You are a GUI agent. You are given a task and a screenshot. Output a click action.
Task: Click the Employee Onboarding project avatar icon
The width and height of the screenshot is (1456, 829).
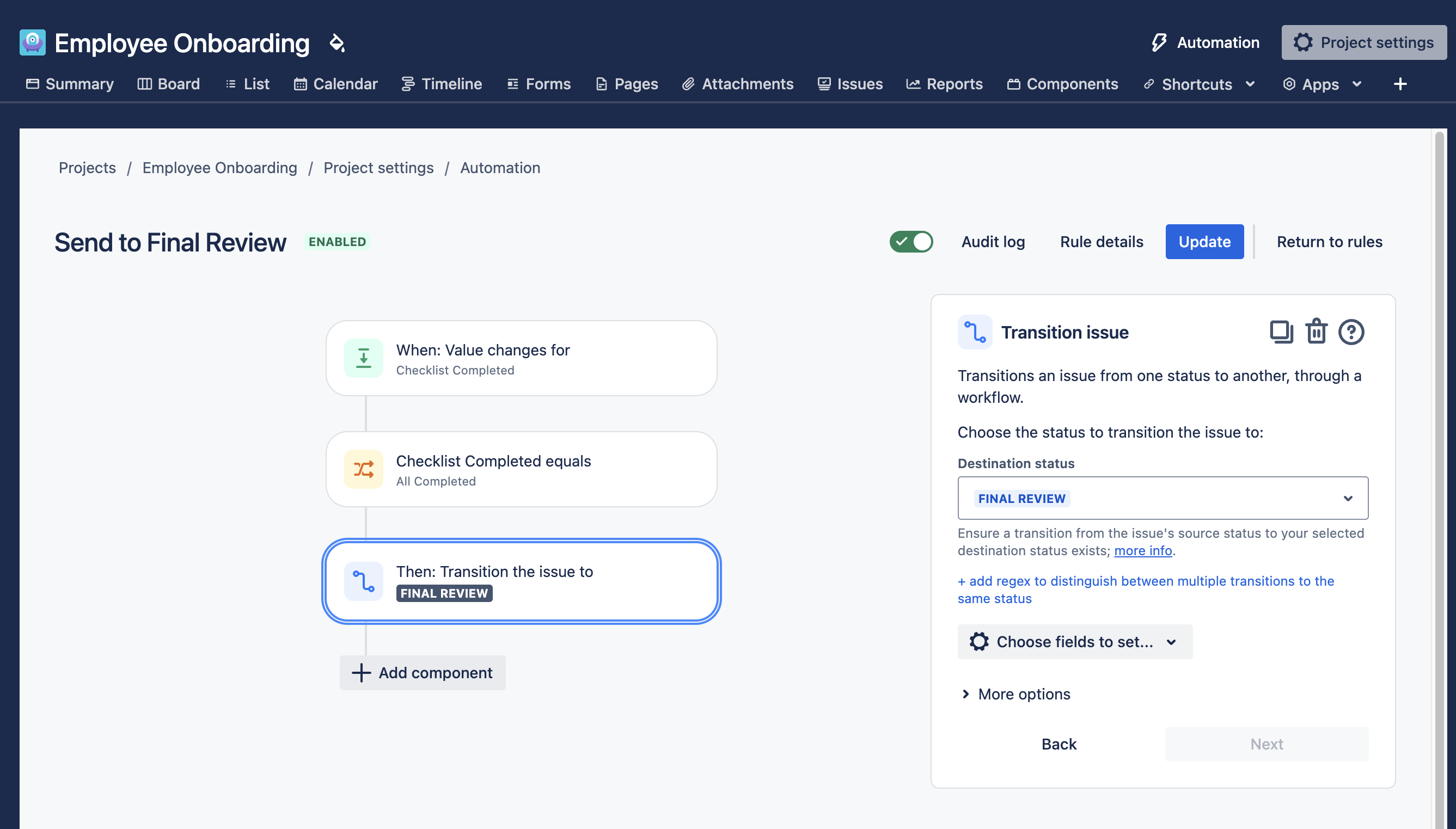pos(33,42)
